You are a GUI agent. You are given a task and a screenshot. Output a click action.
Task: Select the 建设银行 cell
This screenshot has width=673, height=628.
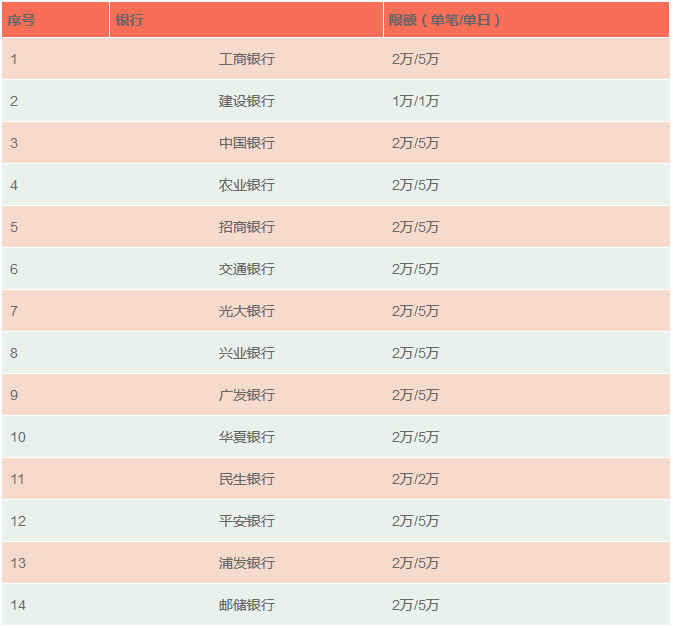(246, 101)
